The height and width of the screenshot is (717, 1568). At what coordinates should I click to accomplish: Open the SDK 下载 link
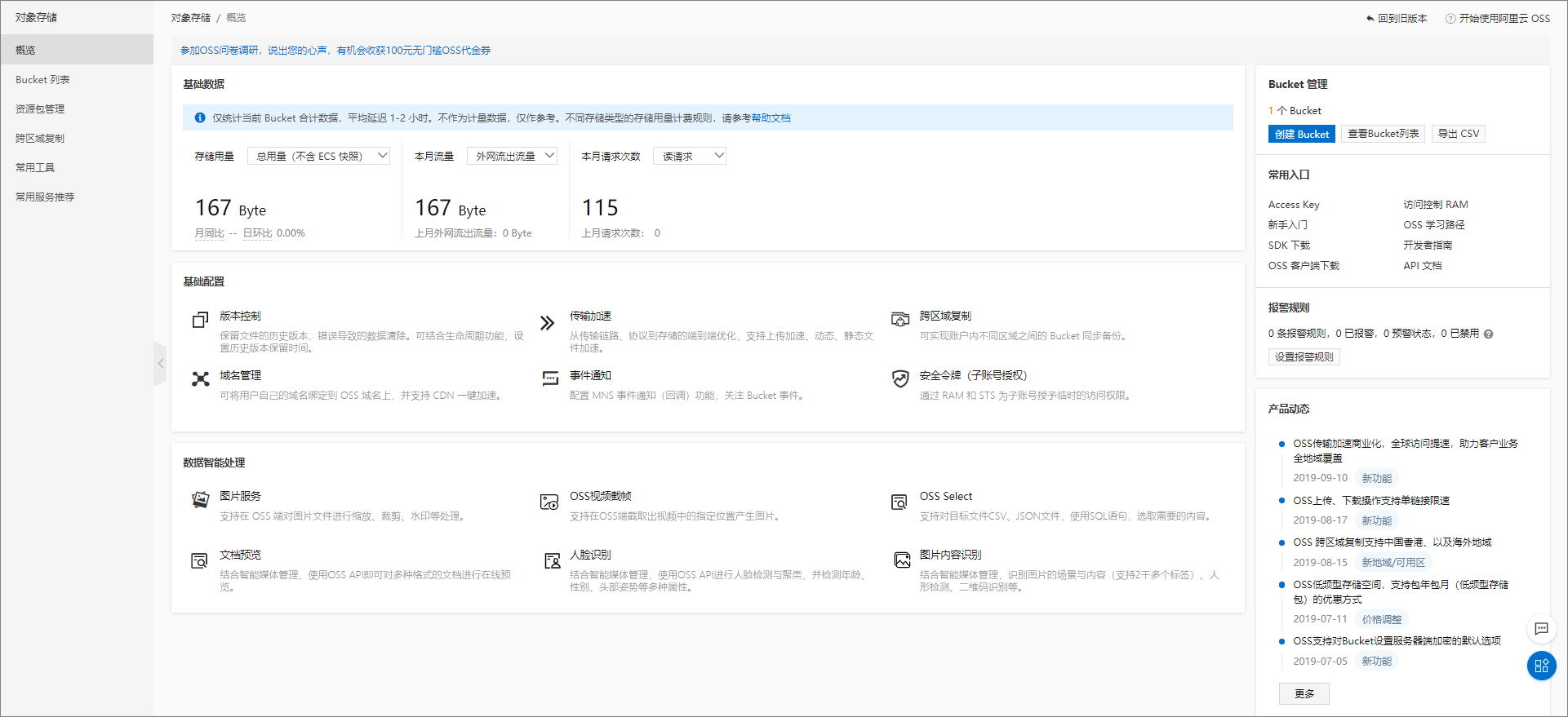[1289, 246]
